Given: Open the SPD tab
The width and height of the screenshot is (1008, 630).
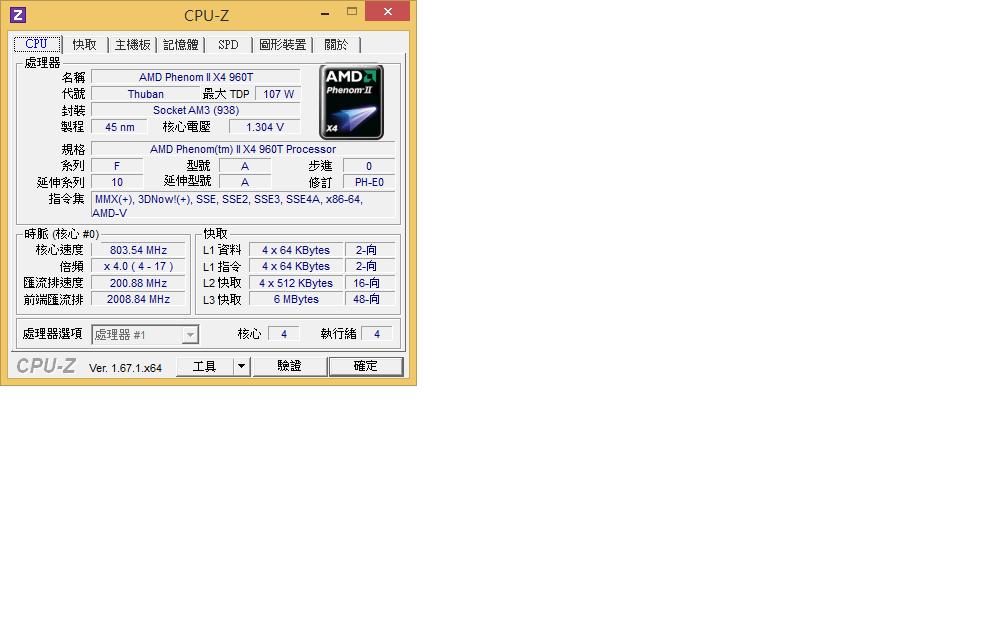Looking at the screenshot, I should pyautogui.click(x=228, y=44).
